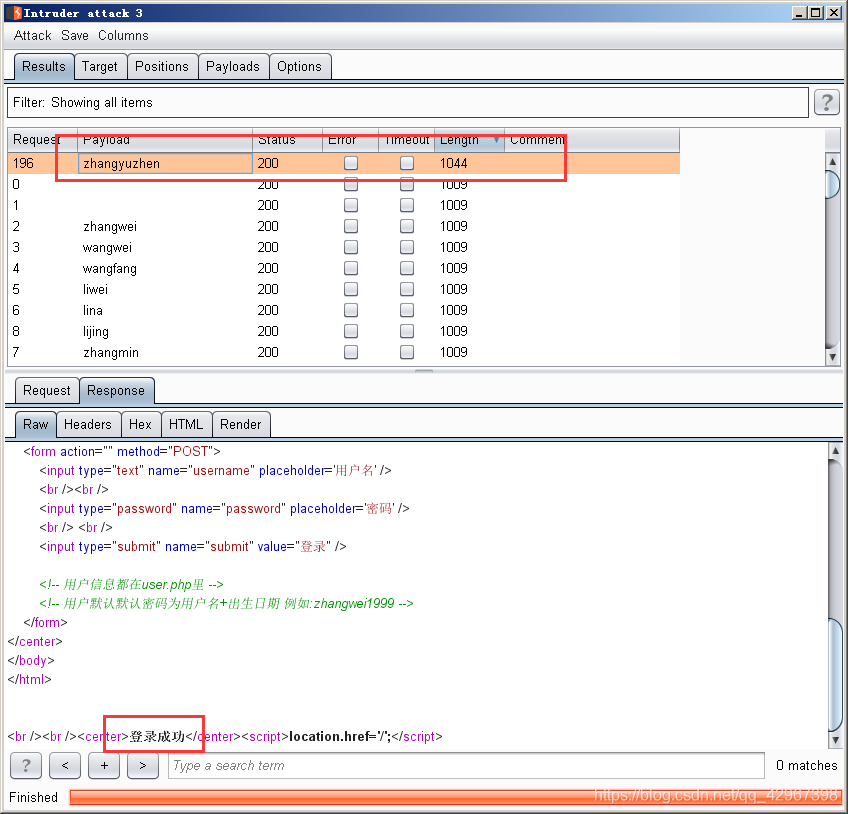Toggle Error checkbox for zhangyuzhen row
Viewport: 848px width, 814px height.
pyautogui.click(x=351, y=163)
